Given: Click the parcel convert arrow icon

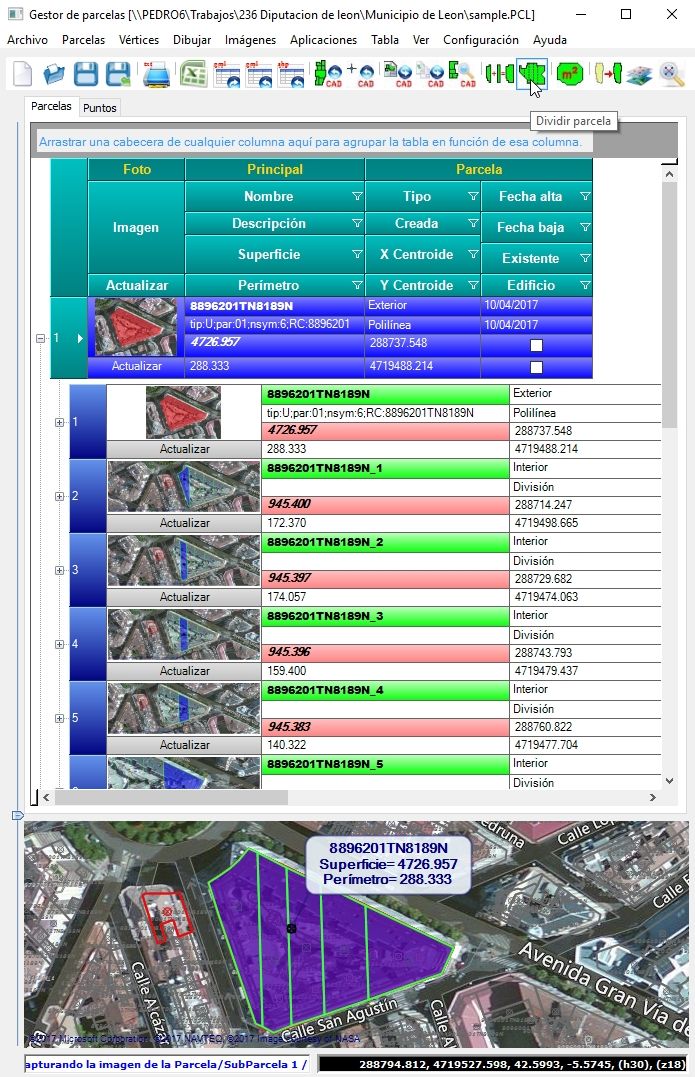Looking at the screenshot, I should pyautogui.click(x=608, y=73).
